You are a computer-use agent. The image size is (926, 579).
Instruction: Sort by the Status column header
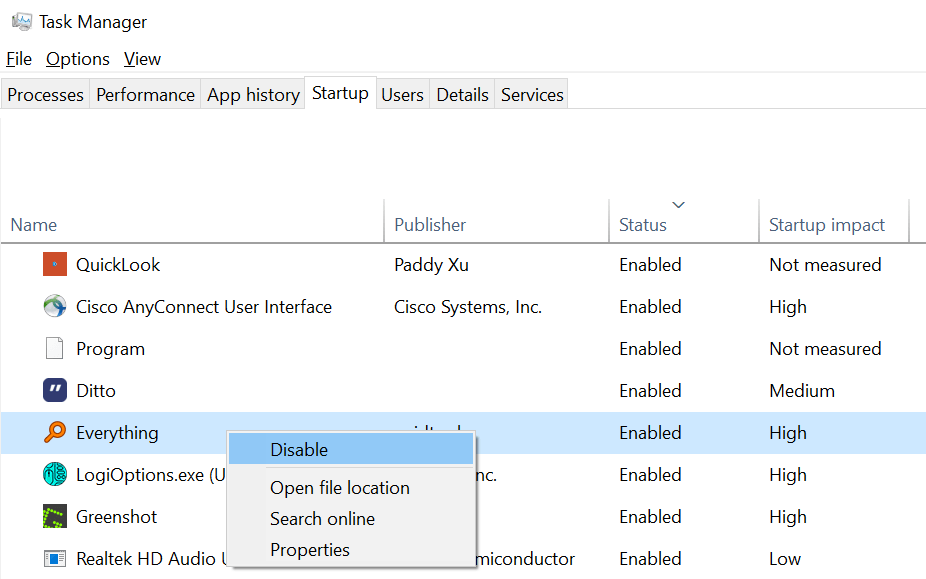click(x=643, y=225)
